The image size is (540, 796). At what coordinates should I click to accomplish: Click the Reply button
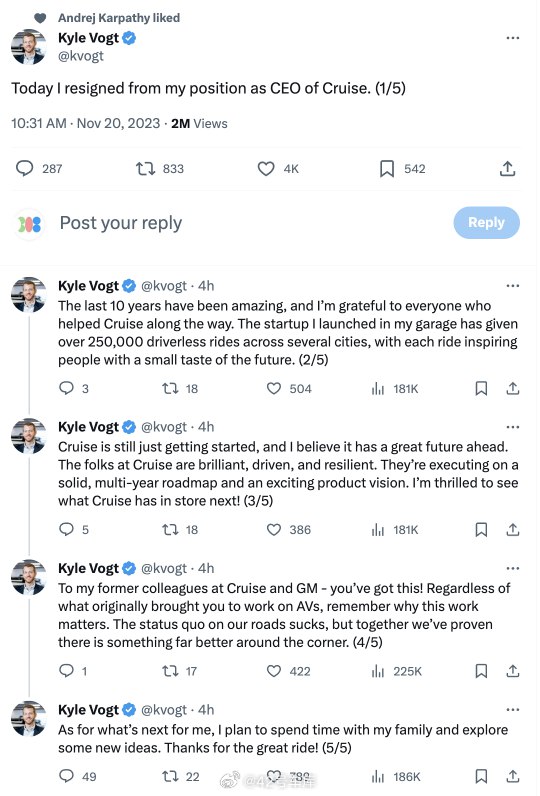click(486, 222)
